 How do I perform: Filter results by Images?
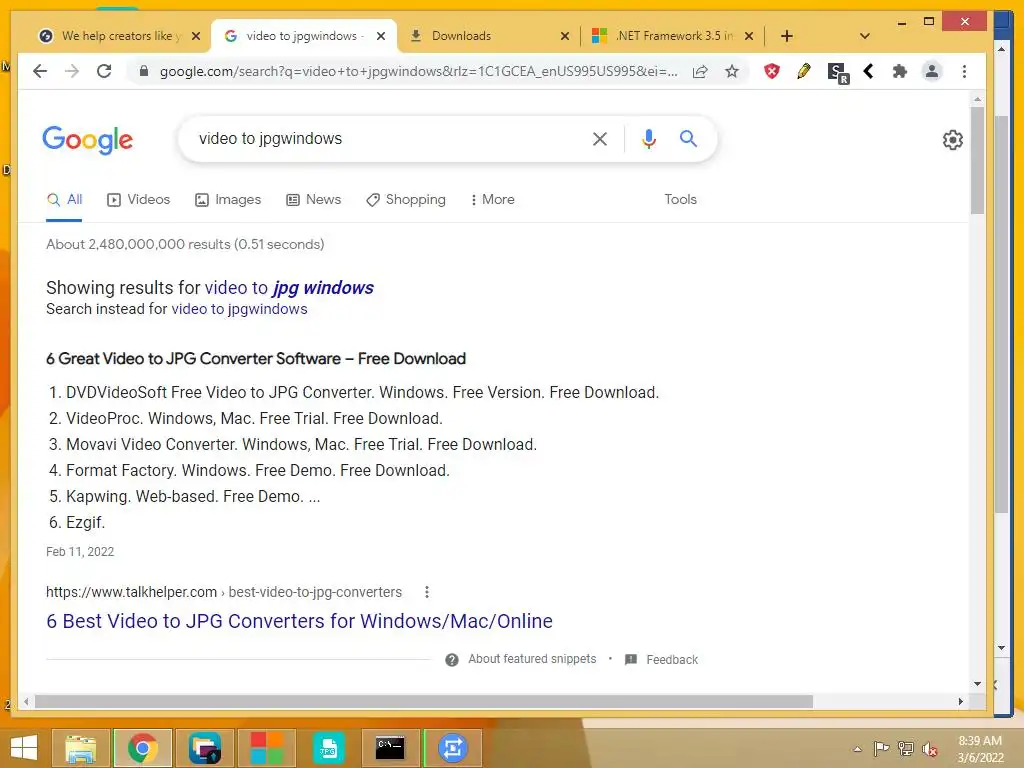228,199
